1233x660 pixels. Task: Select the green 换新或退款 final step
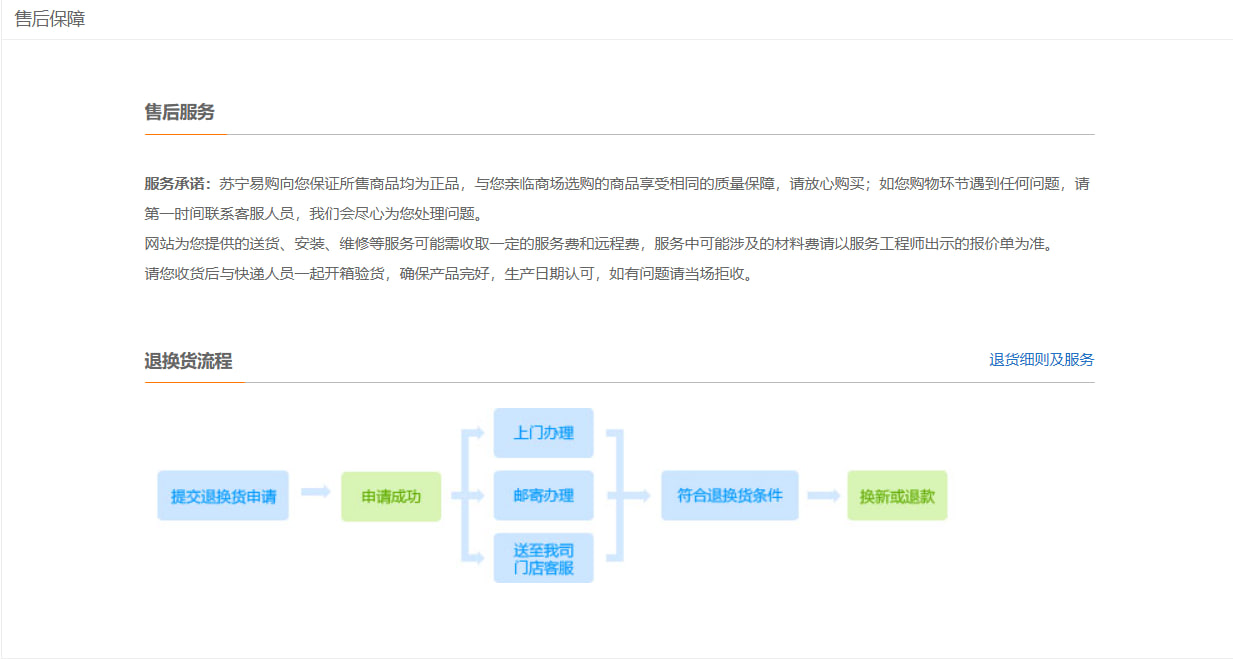(x=896, y=496)
